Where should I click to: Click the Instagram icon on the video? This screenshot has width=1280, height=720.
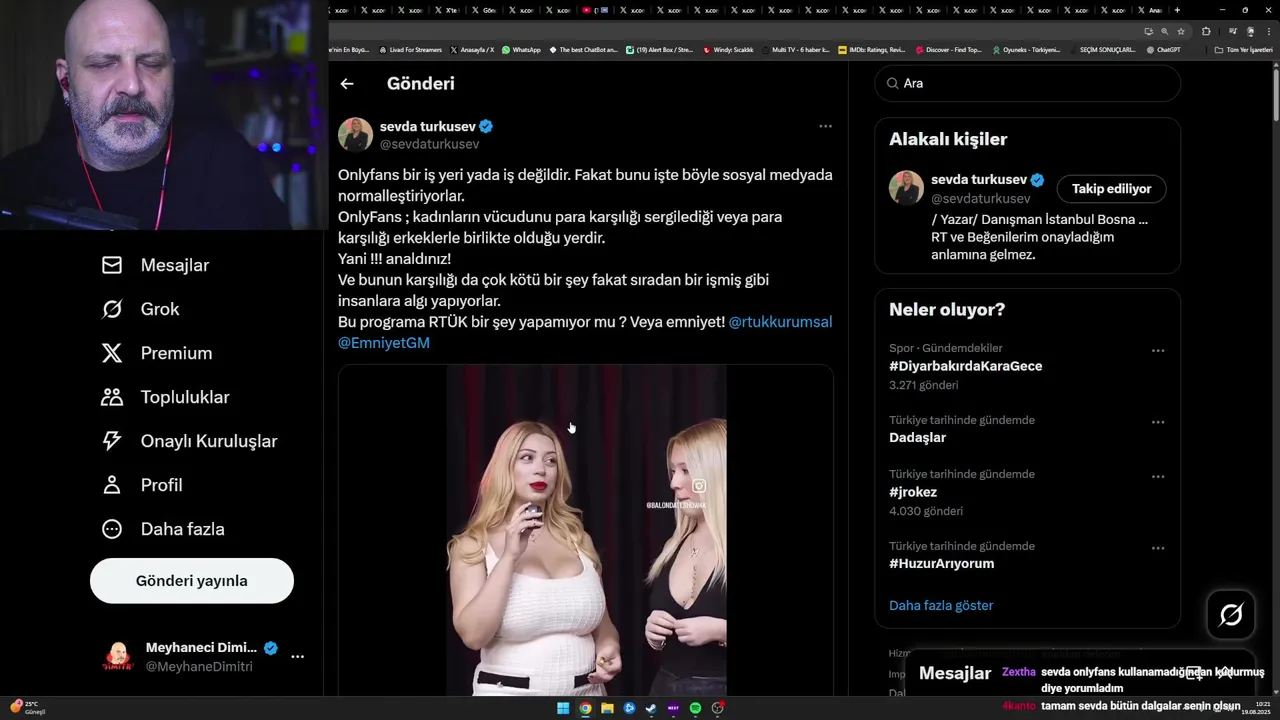(699, 486)
